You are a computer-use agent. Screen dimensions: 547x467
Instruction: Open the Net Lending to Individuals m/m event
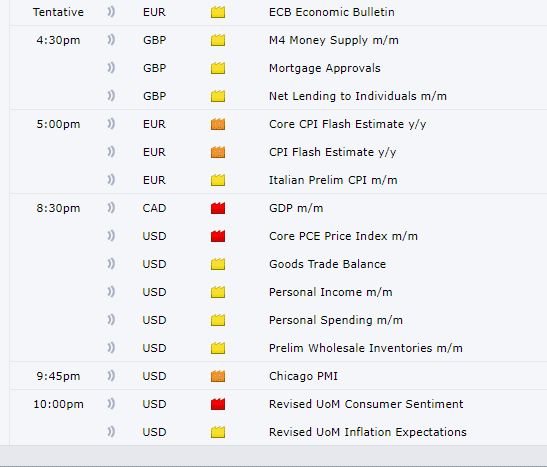coord(358,96)
